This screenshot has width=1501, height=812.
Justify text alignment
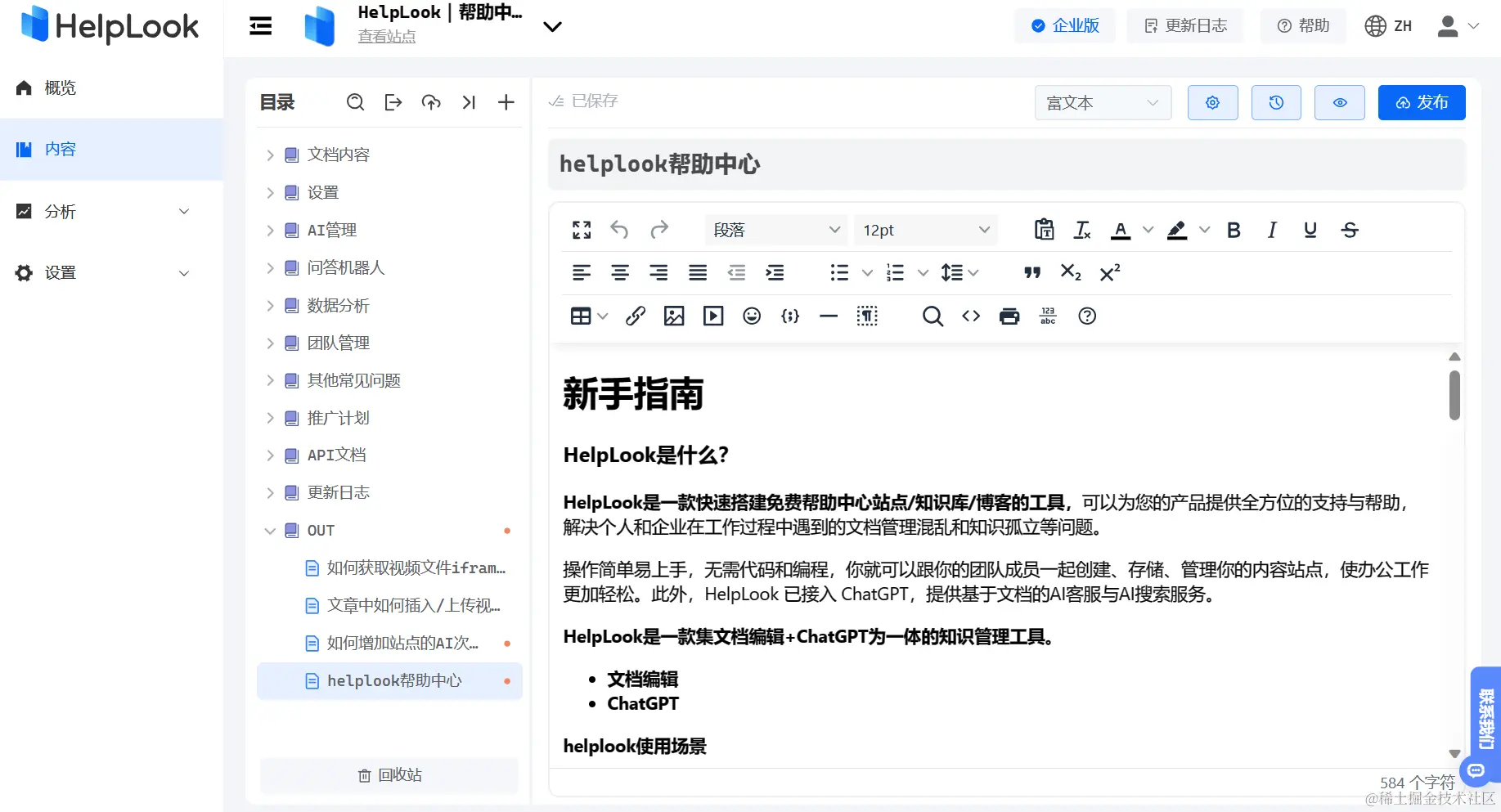698,273
